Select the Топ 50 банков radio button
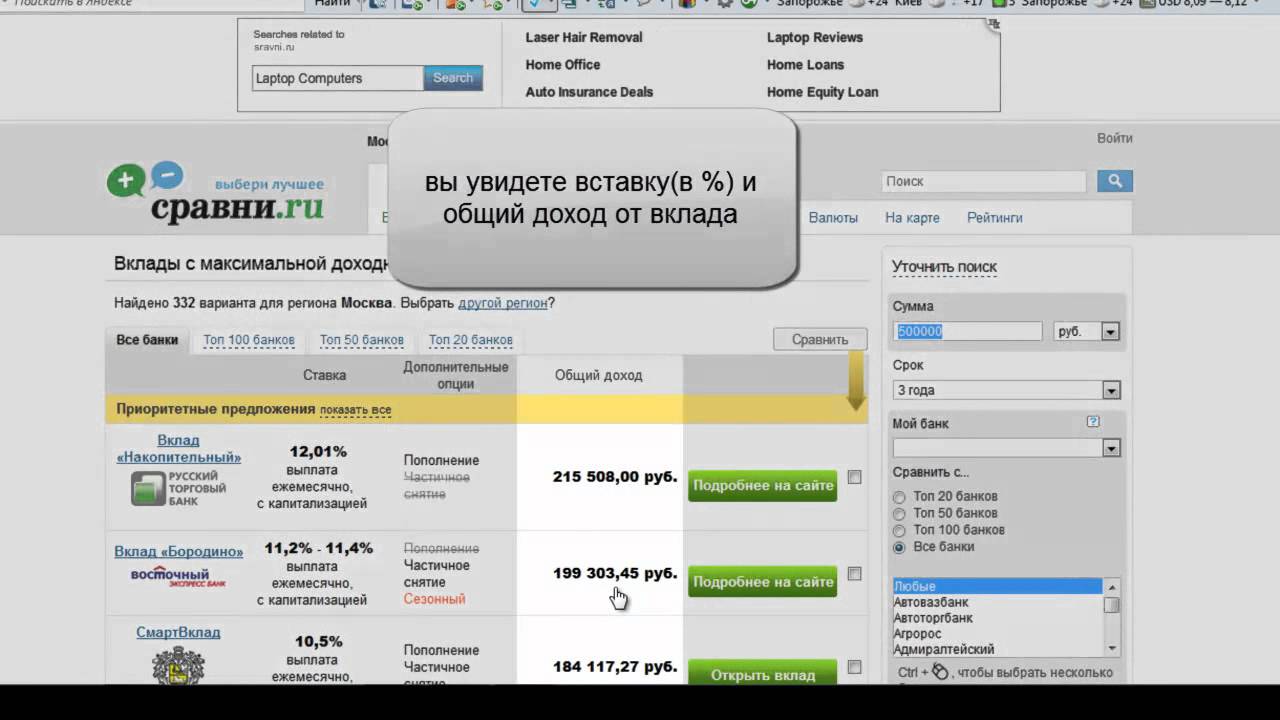Image resolution: width=1280 pixels, height=720 pixels. pyautogui.click(x=899, y=514)
